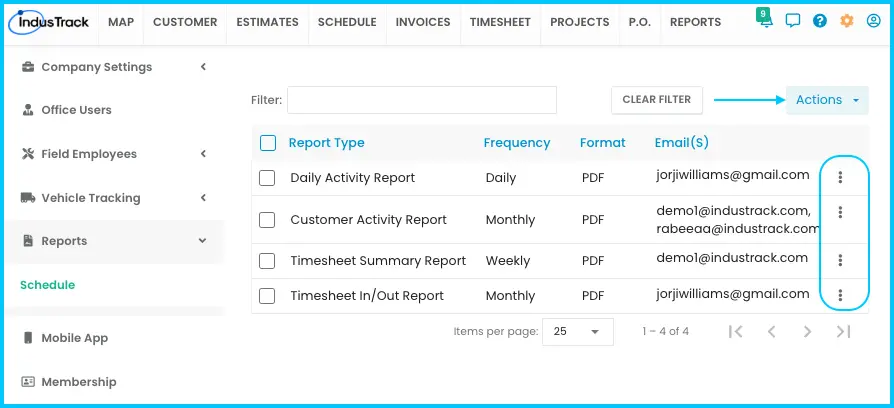Check the Timesheet Summary Report row
894x408 pixels.
[267, 261]
